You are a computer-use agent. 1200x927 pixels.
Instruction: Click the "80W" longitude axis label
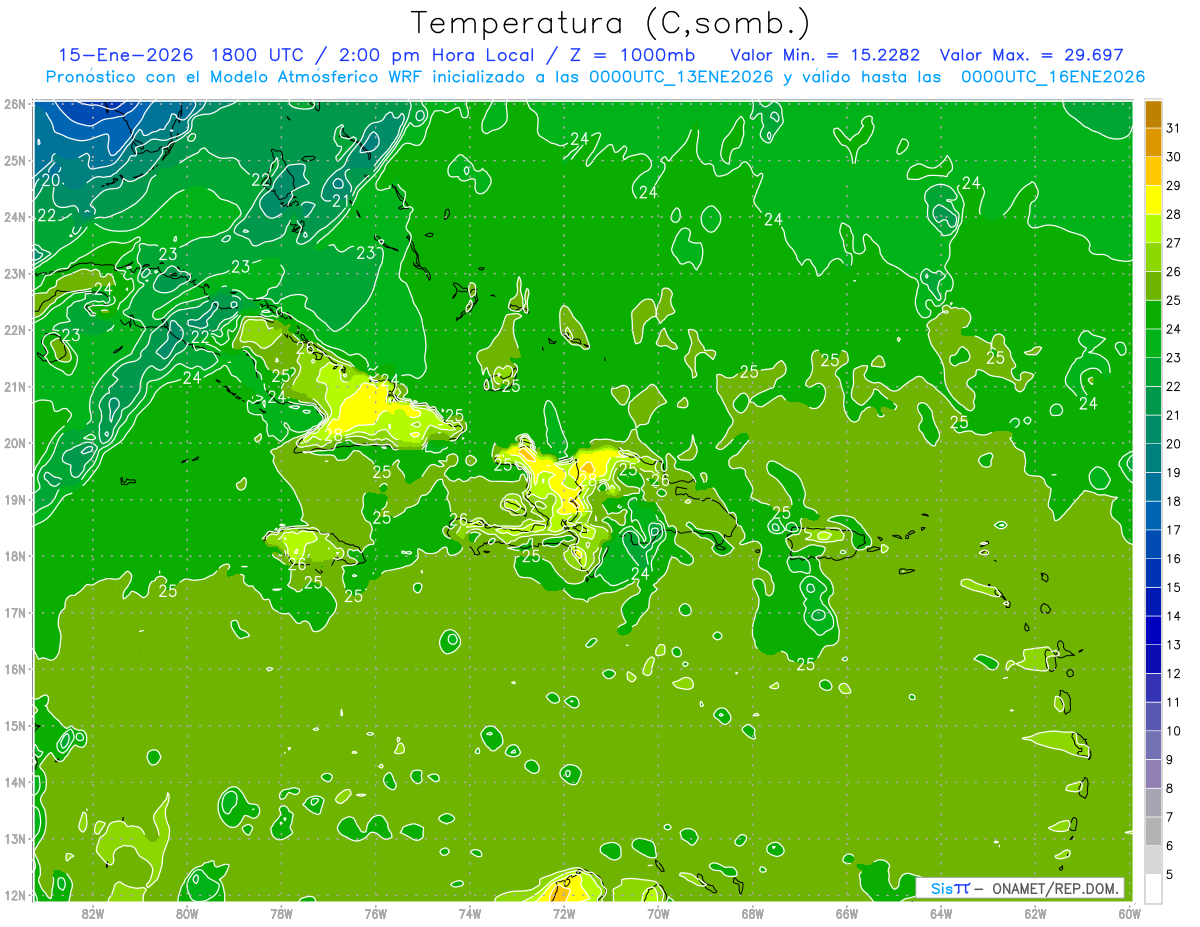tap(187, 913)
